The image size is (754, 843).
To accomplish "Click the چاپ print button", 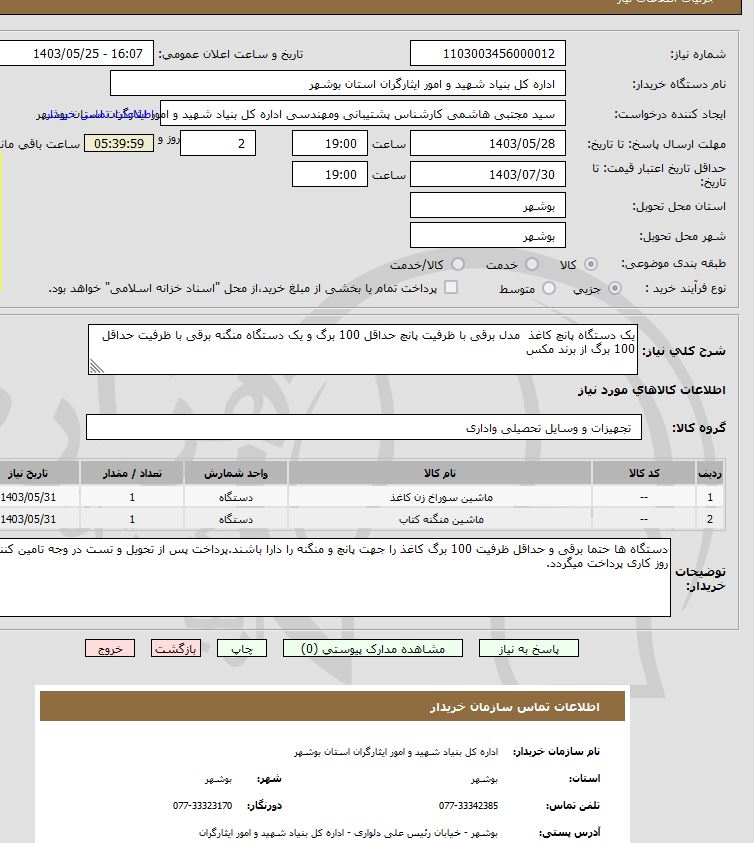I will click(242, 648).
